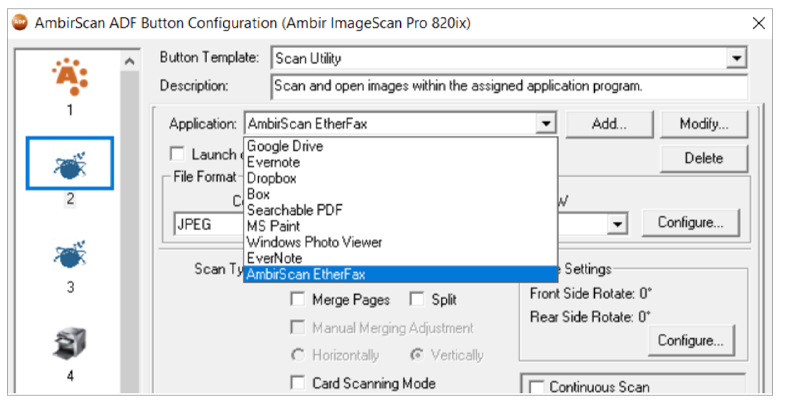The image size is (800, 415).
Task: Enable Card Scanning Mode checkbox
Action: [x=297, y=382]
